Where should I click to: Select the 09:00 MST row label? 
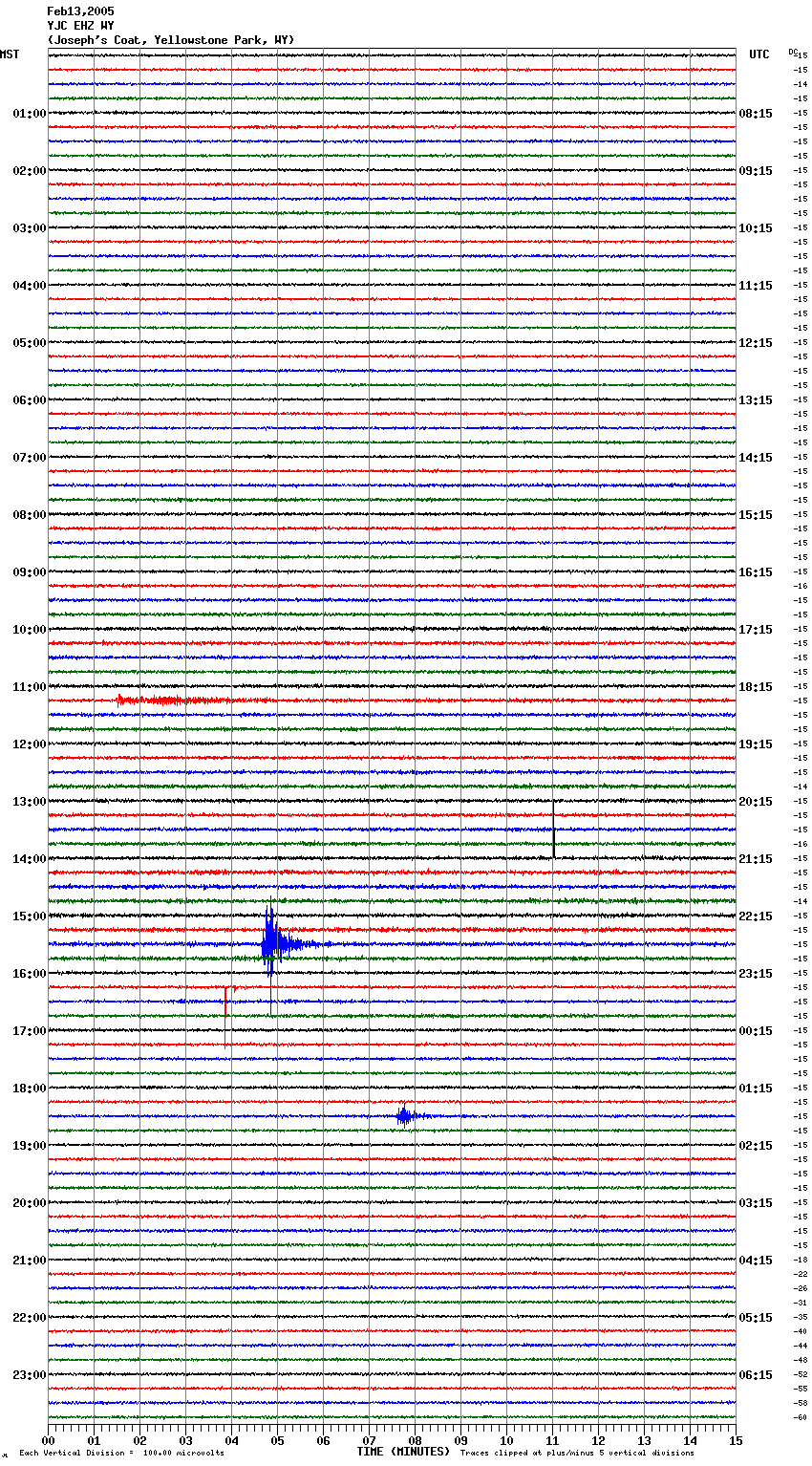29,572
